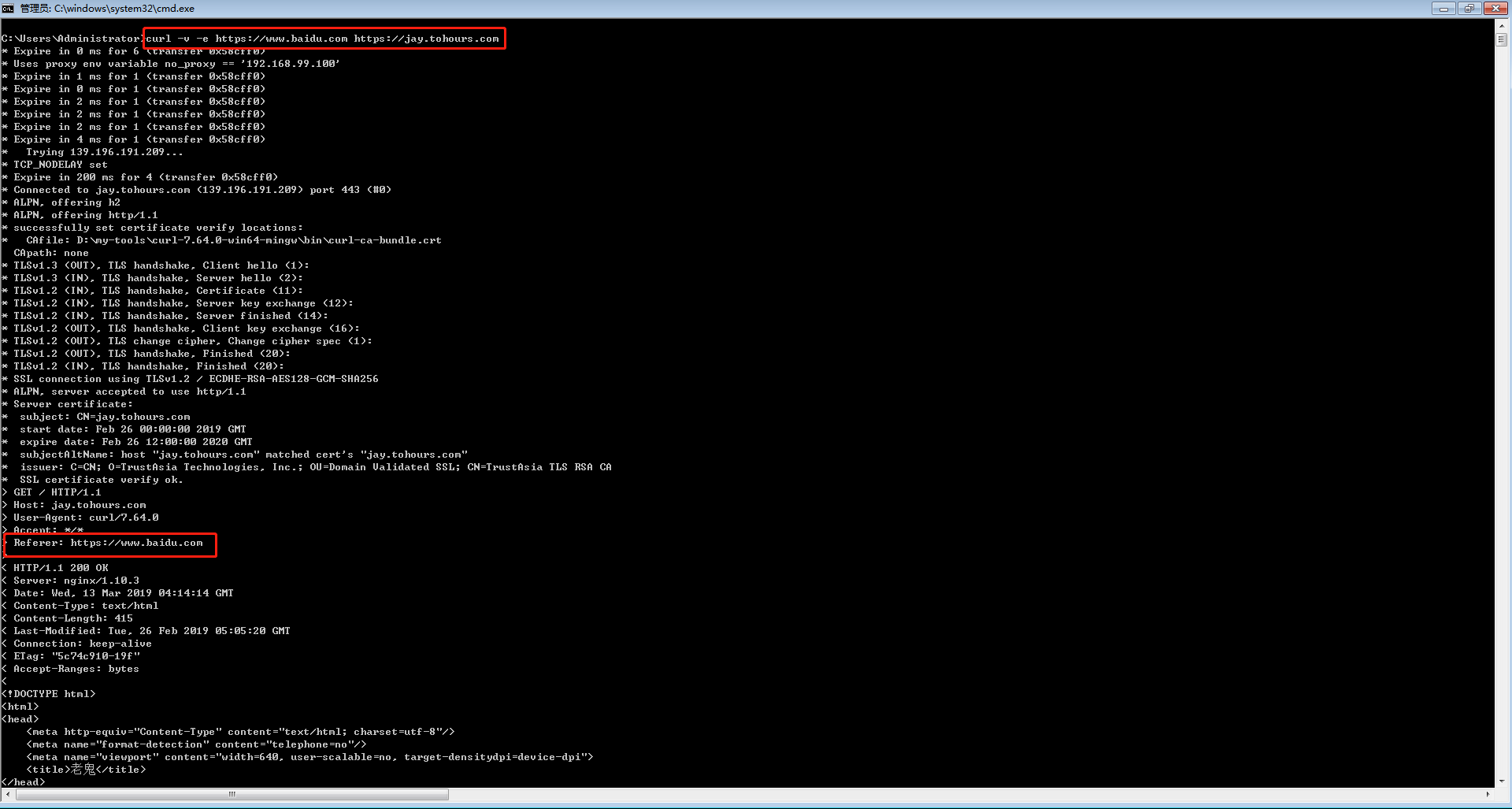Click empty horizontal scrollbar track right of thumb
This screenshot has height=809, width=1512.
point(945,794)
